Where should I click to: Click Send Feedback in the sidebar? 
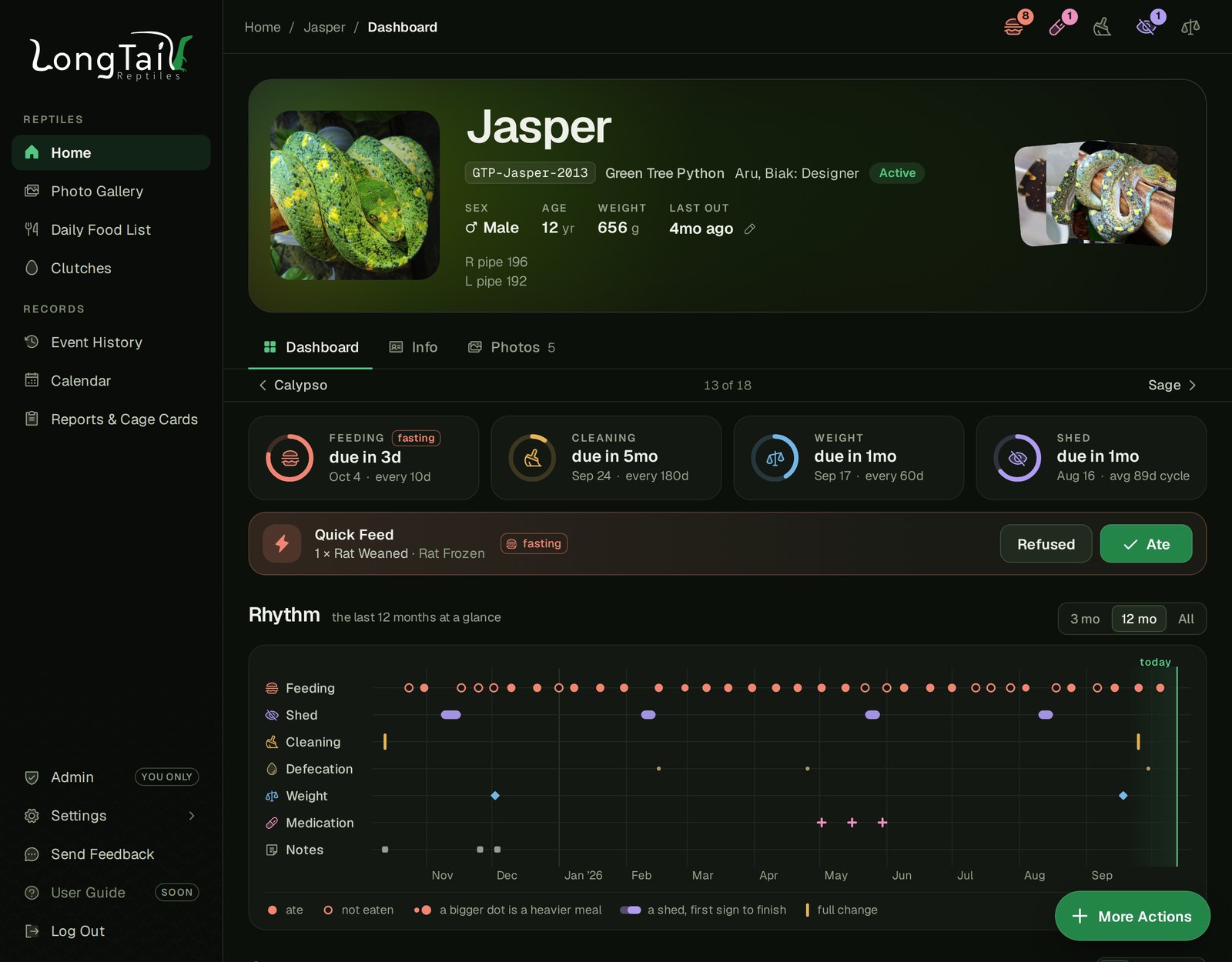pyautogui.click(x=111, y=854)
